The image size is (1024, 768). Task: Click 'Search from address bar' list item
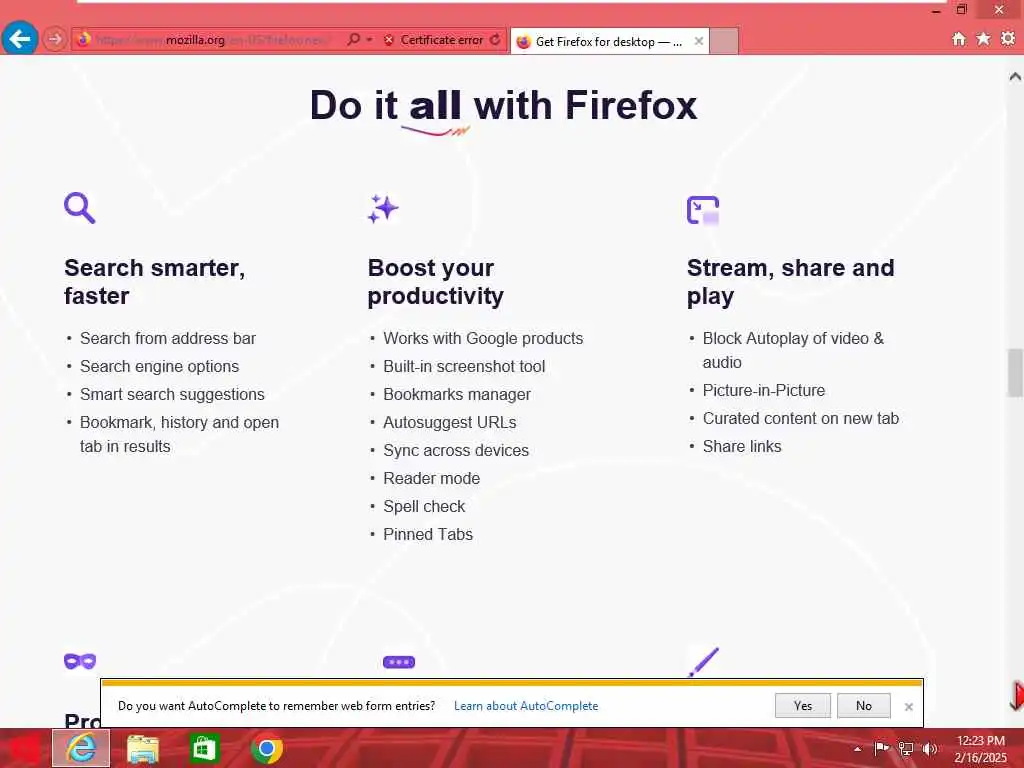click(x=168, y=338)
